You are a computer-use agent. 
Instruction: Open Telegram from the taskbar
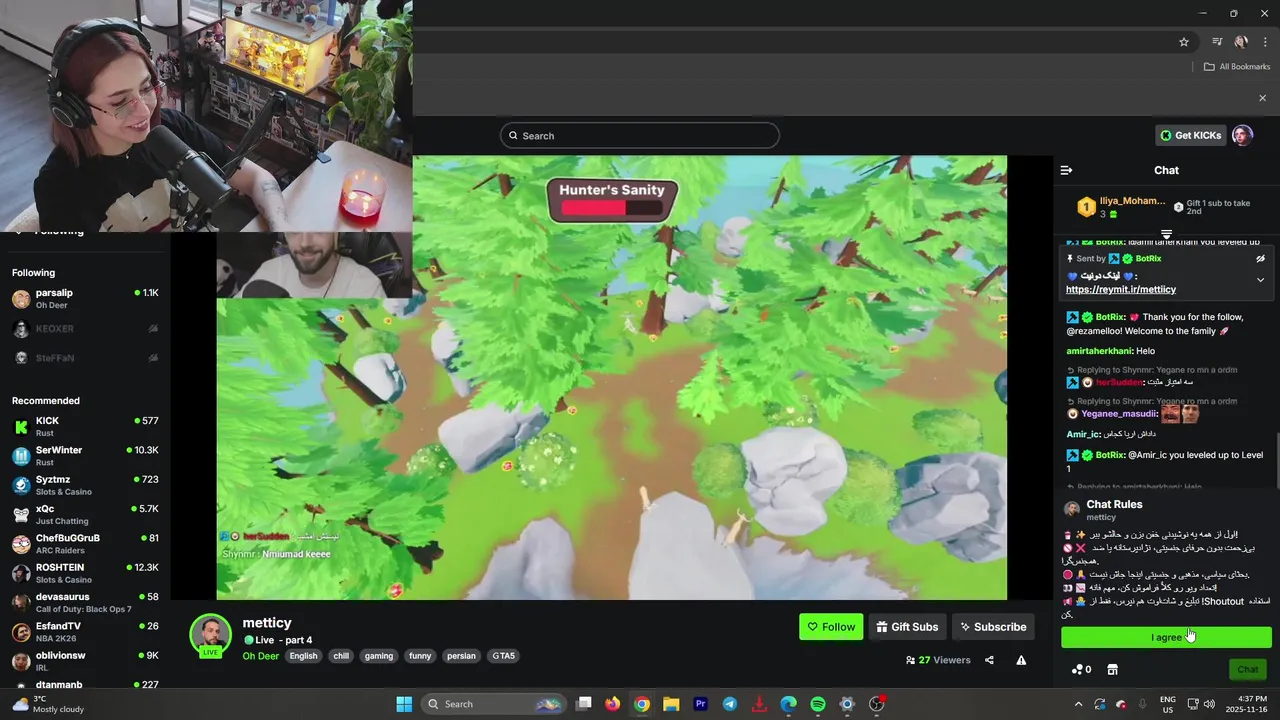729,704
